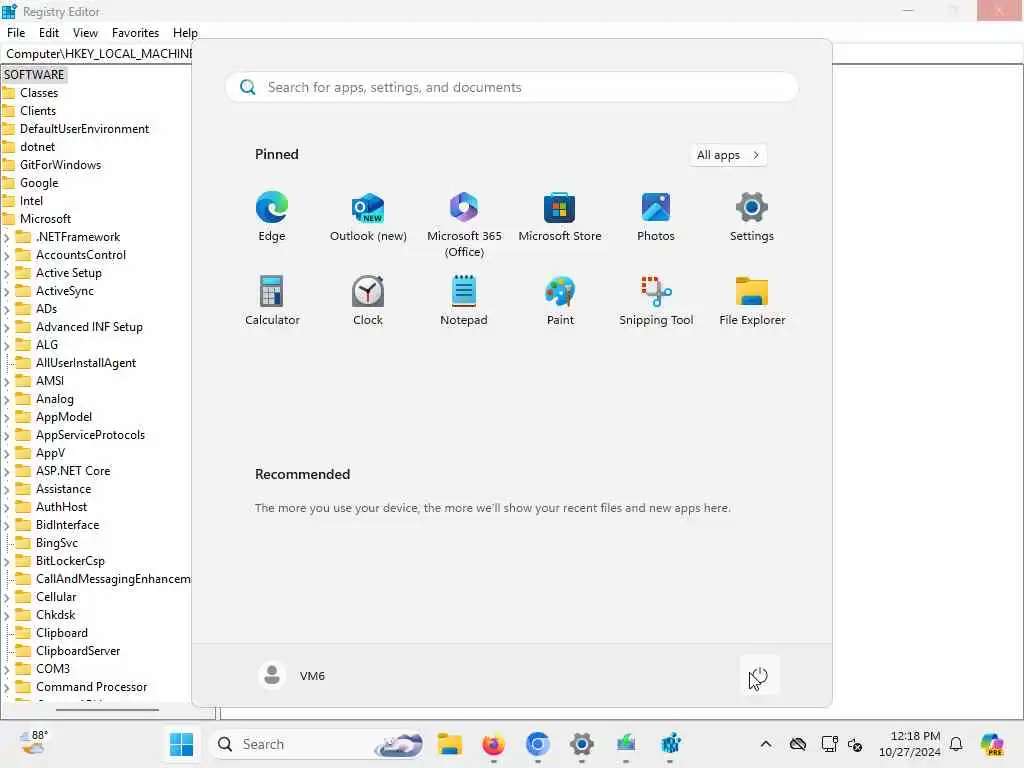Open Registry Editor File menu
This screenshot has width=1024, height=768.
[x=16, y=33]
